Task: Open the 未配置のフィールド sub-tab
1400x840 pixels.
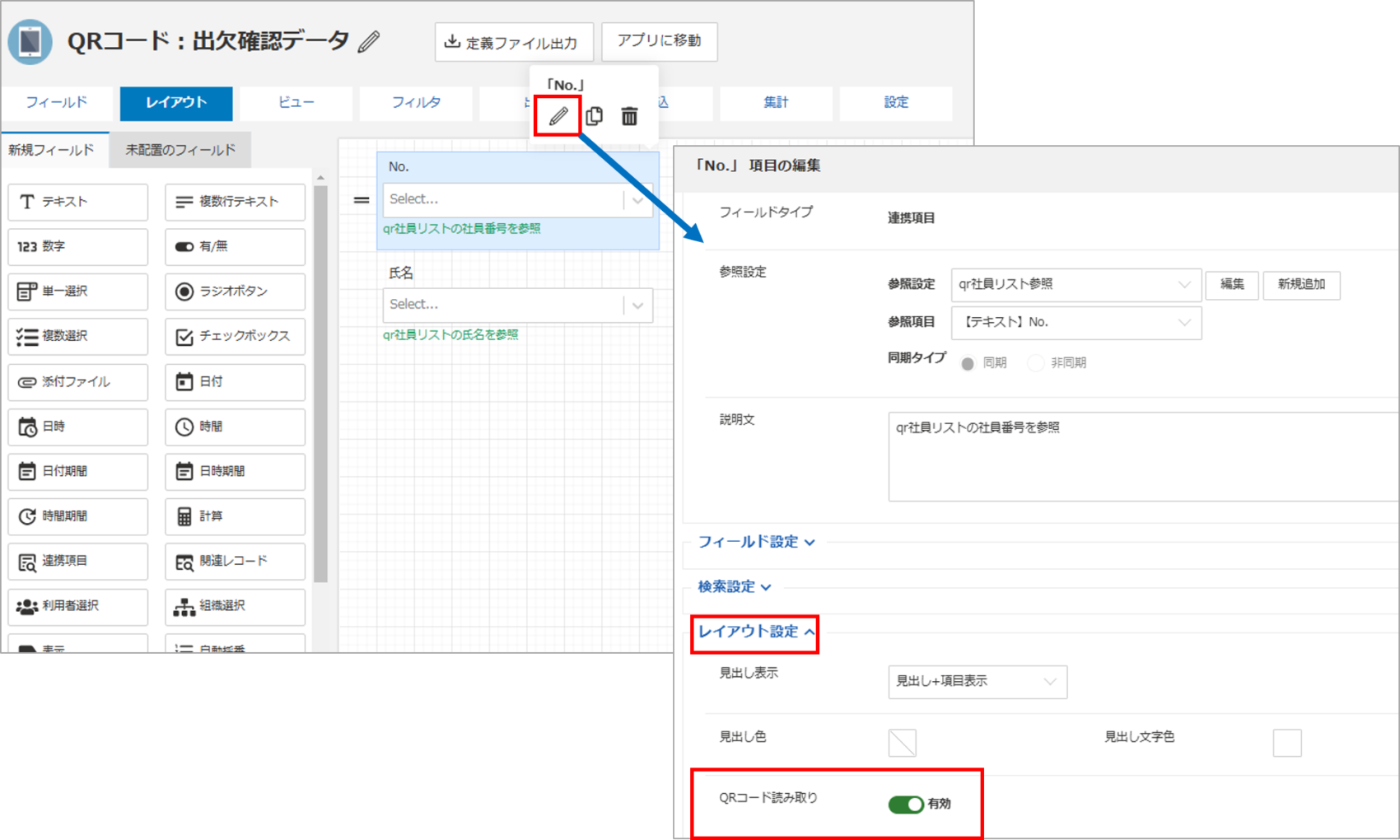Action: [x=180, y=150]
